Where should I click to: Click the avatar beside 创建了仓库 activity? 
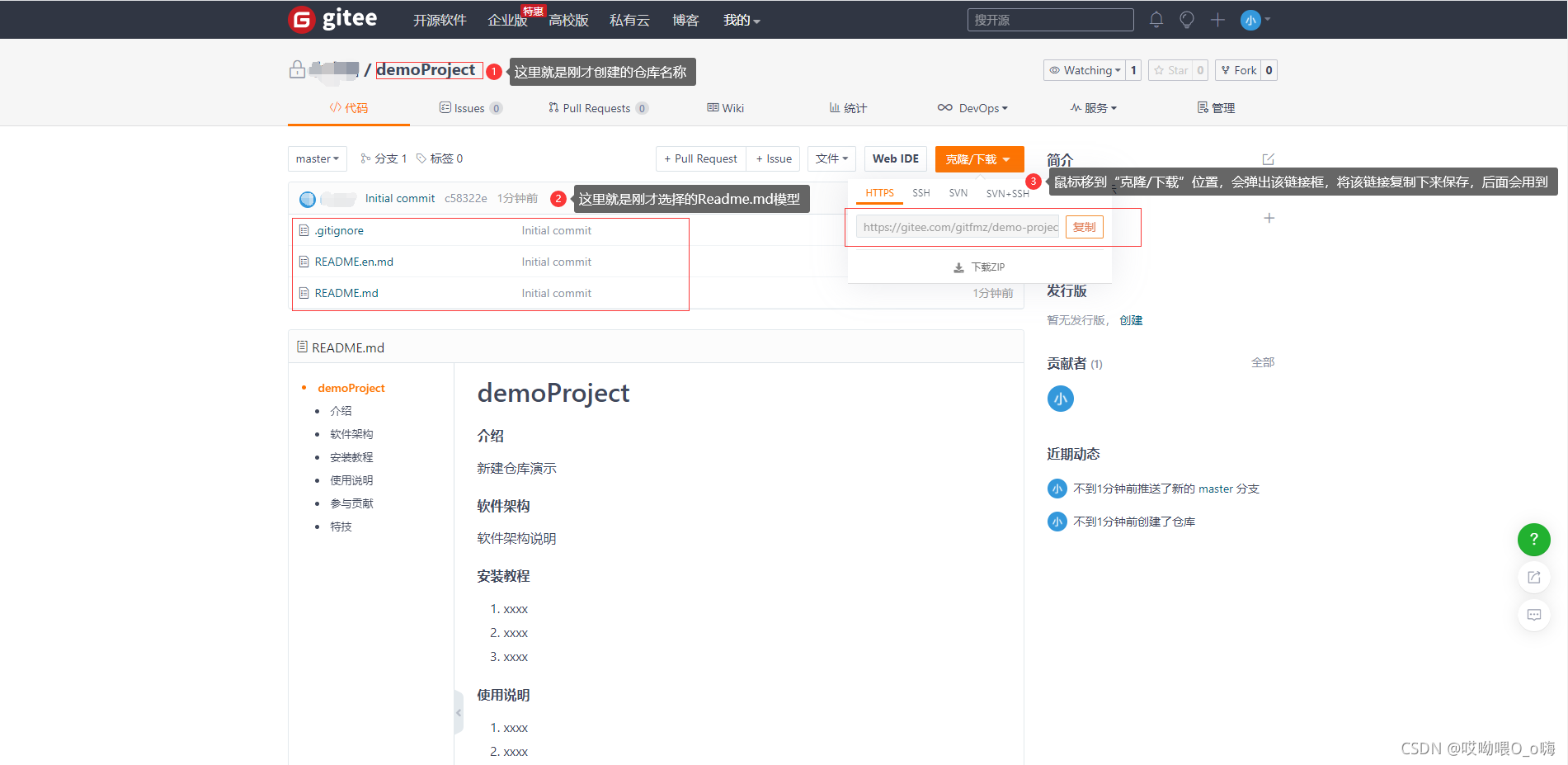(x=1057, y=522)
